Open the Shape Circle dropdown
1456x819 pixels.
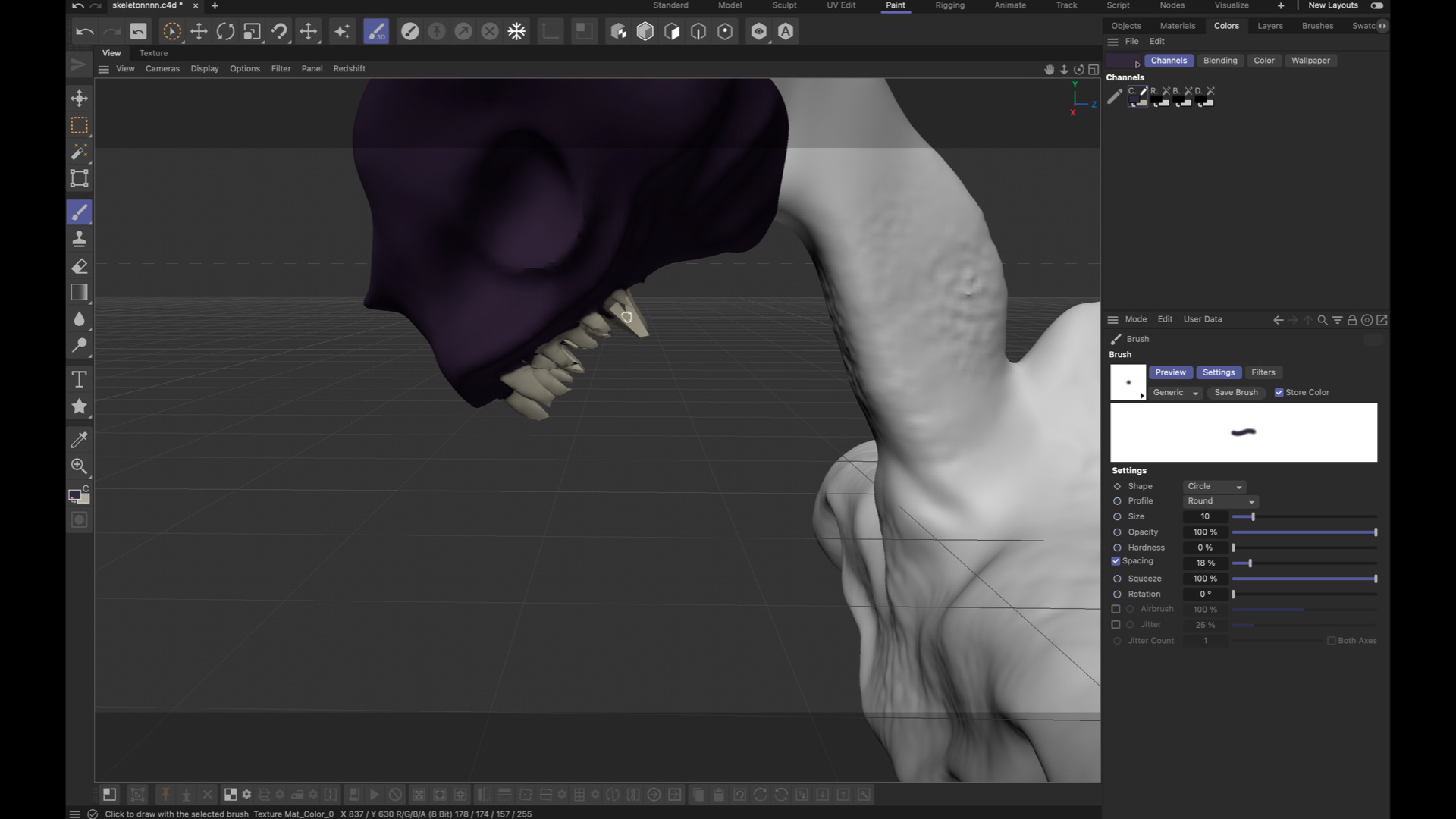[x=1214, y=487]
